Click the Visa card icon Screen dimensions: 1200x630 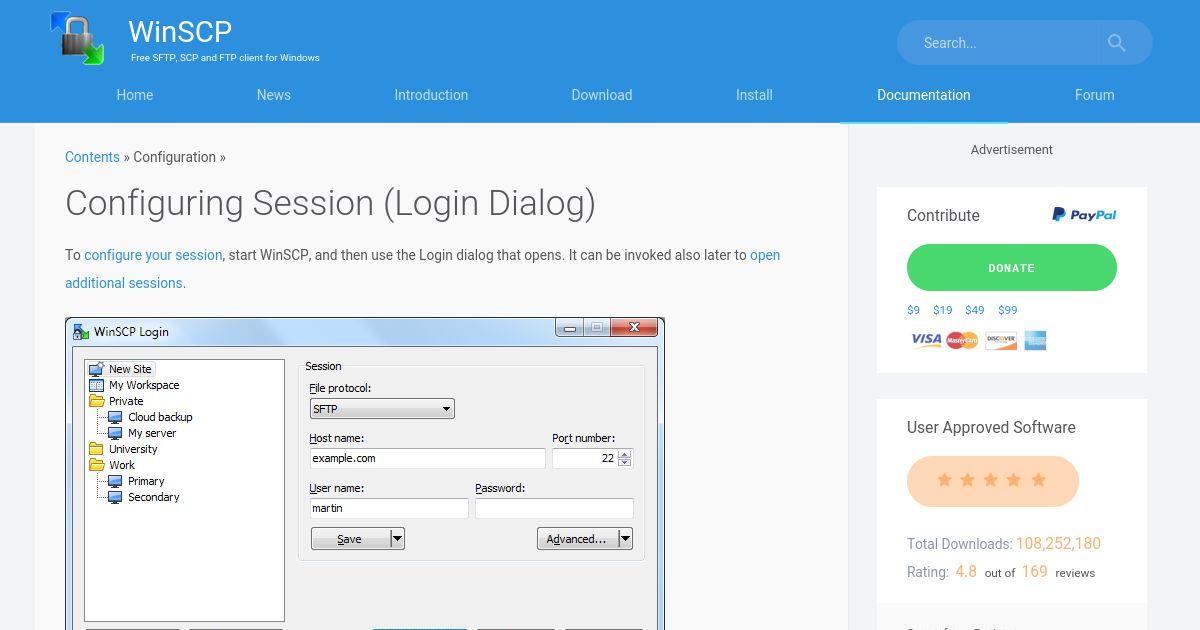tap(926, 340)
